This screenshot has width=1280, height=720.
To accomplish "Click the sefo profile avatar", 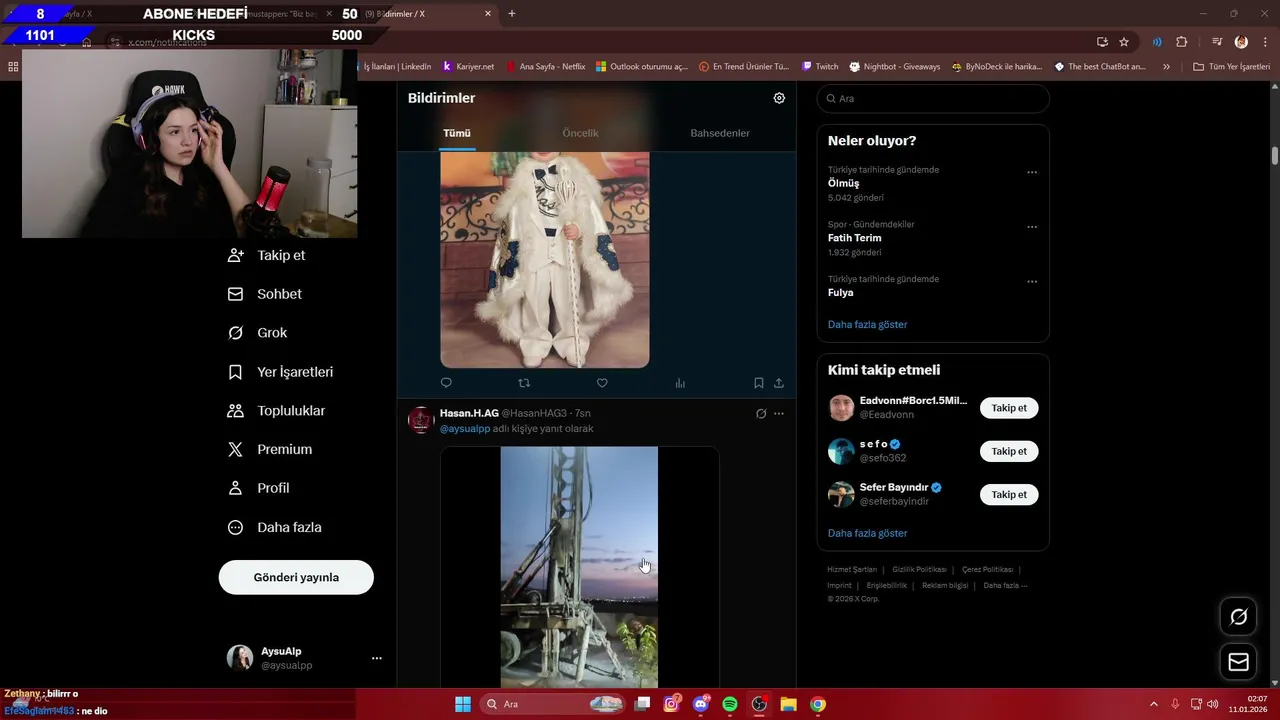I will click(x=842, y=451).
